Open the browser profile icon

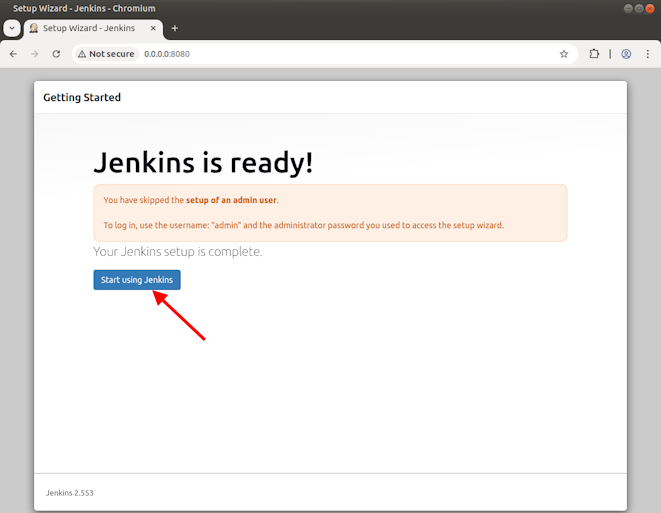(x=626, y=54)
